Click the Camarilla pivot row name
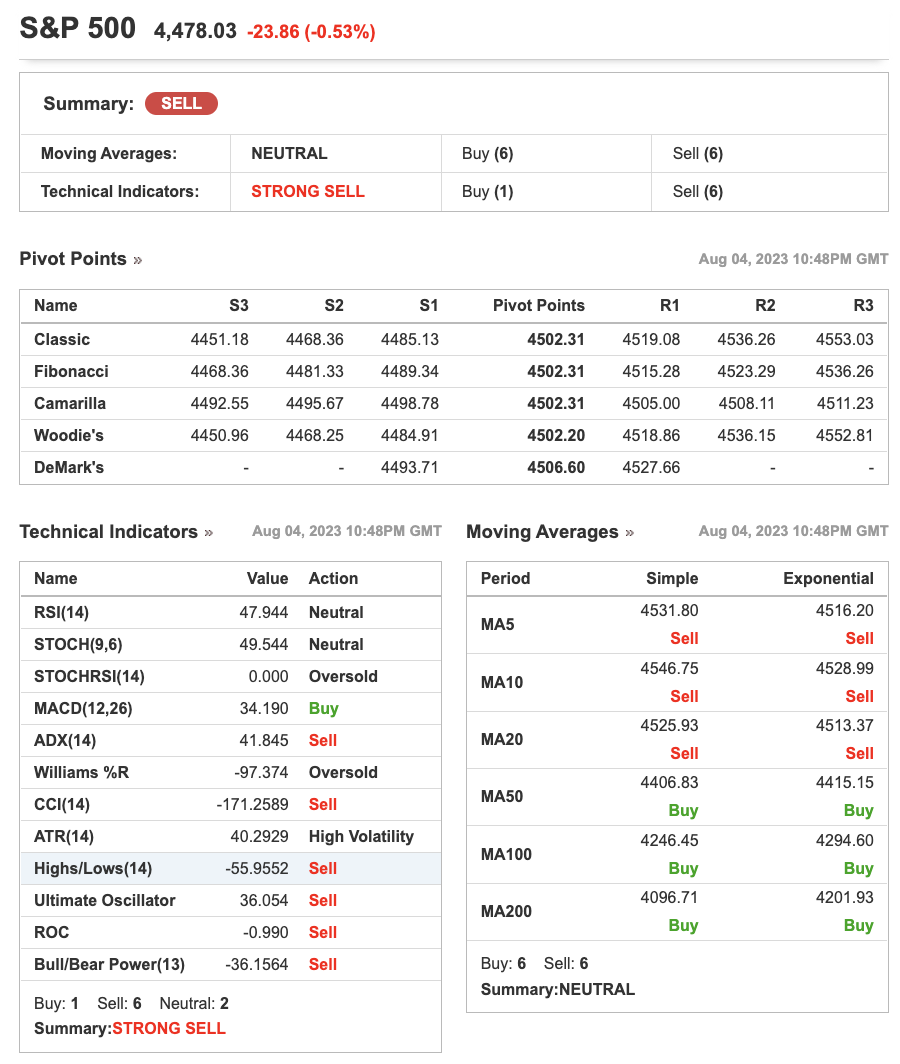This screenshot has height=1064, width=900. (x=70, y=403)
